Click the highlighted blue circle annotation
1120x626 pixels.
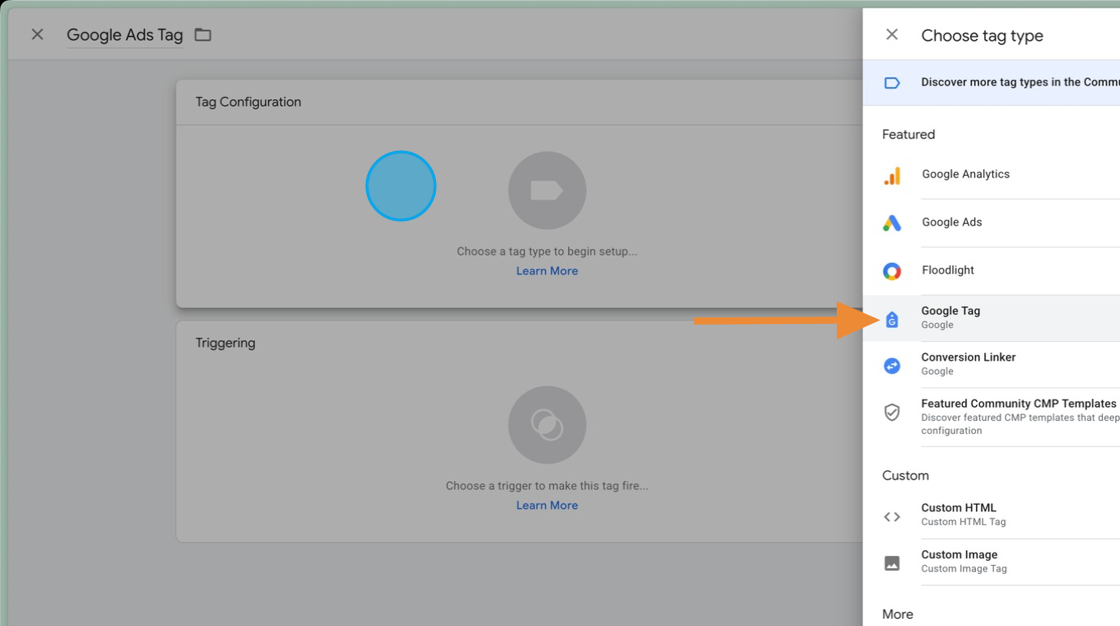(400, 186)
